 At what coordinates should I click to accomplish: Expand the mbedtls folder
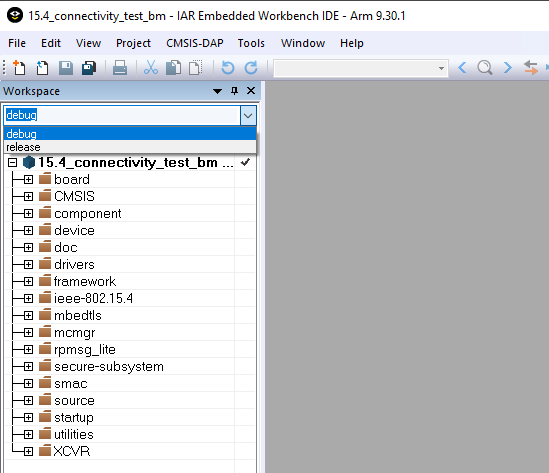pyautogui.click(x=28, y=315)
